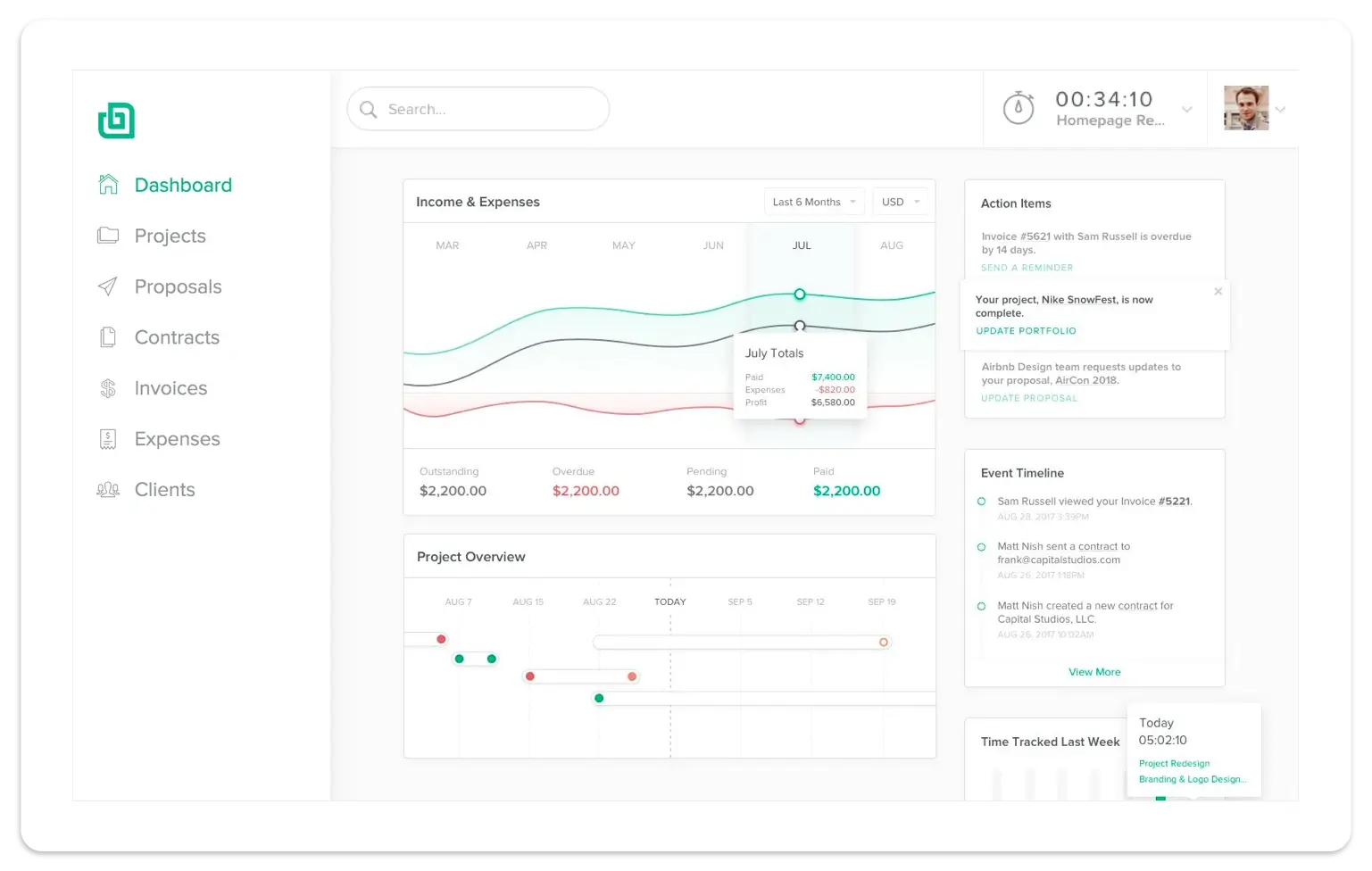Open Clients using the people icon
The image size is (1372, 871).
click(108, 489)
